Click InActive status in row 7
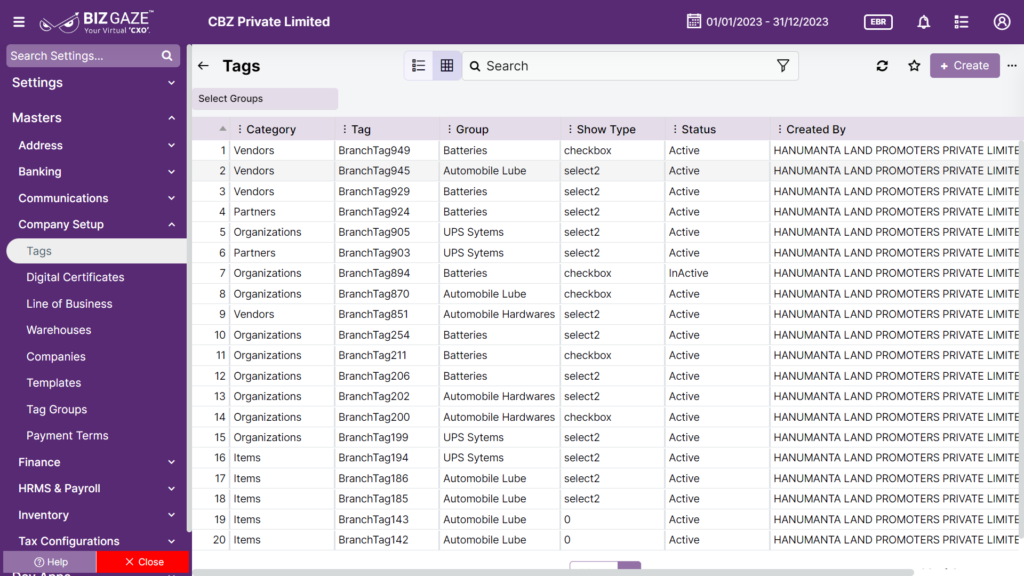The height and width of the screenshot is (576, 1024). pyautogui.click(x=688, y=273)
